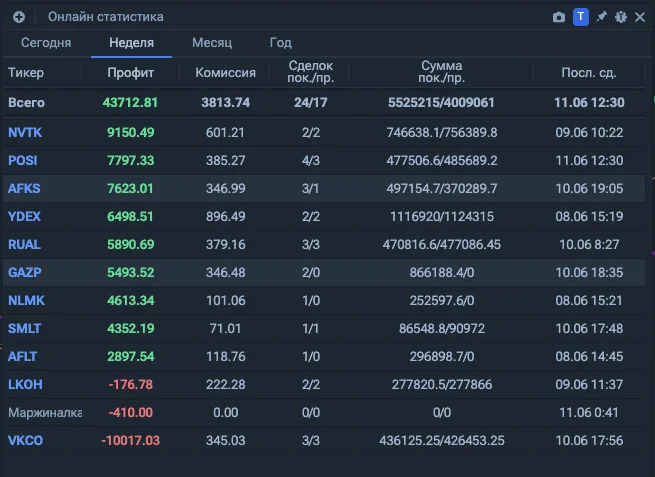The height and width of the screenshot is (477, 655).
Task: Click VKCO sum 436125.25/426453.25
Action: click(442, 441)
